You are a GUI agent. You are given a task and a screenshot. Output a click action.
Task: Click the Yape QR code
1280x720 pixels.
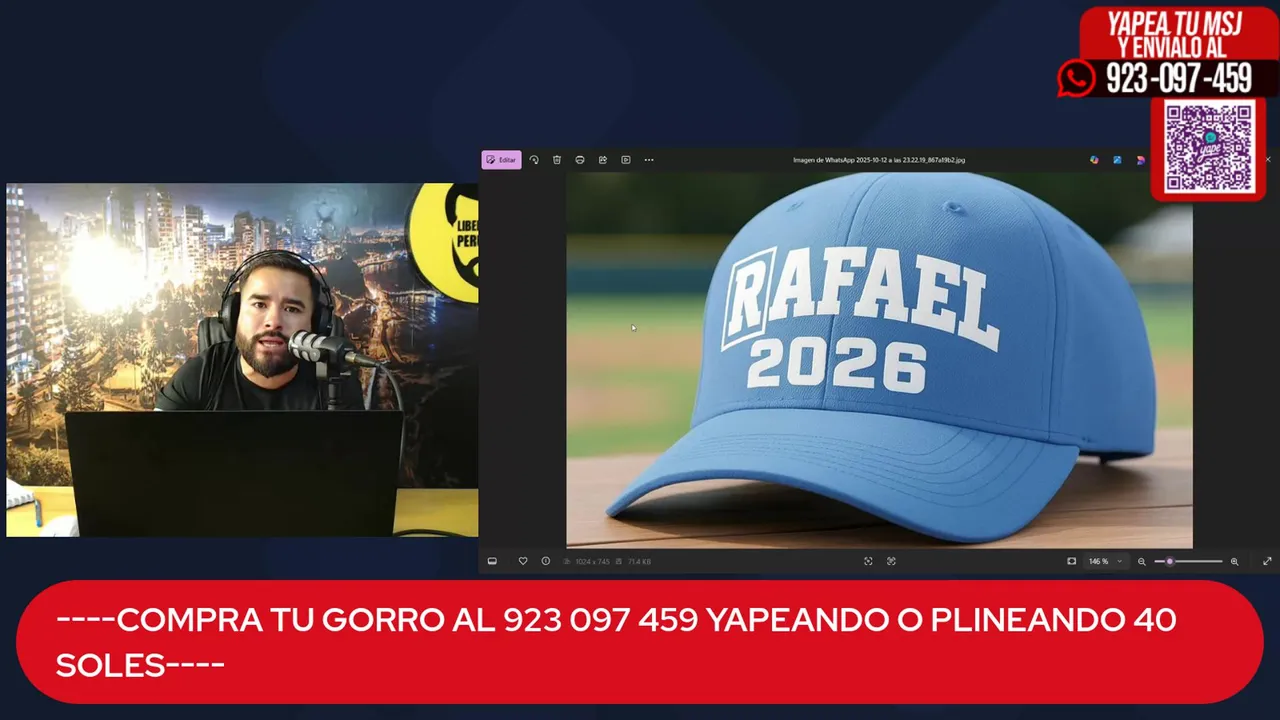pos(1209,147)
